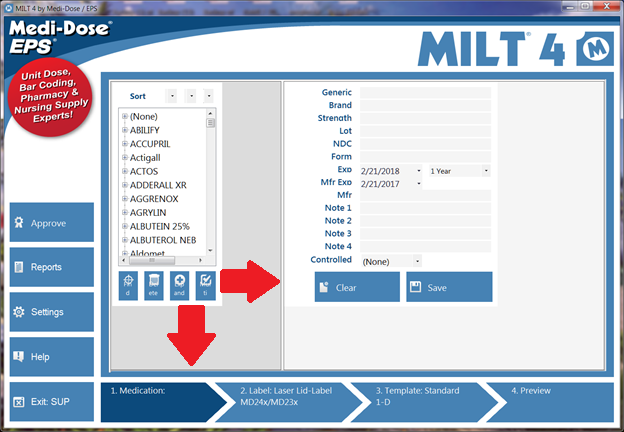Open the first Sort dropdown
Image resolution: width=624 pixels, height=432 pixels.
tap(172, 96)
